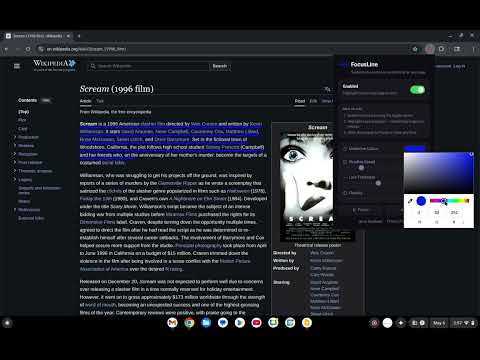Switch to the Article tab

point(85,101)
